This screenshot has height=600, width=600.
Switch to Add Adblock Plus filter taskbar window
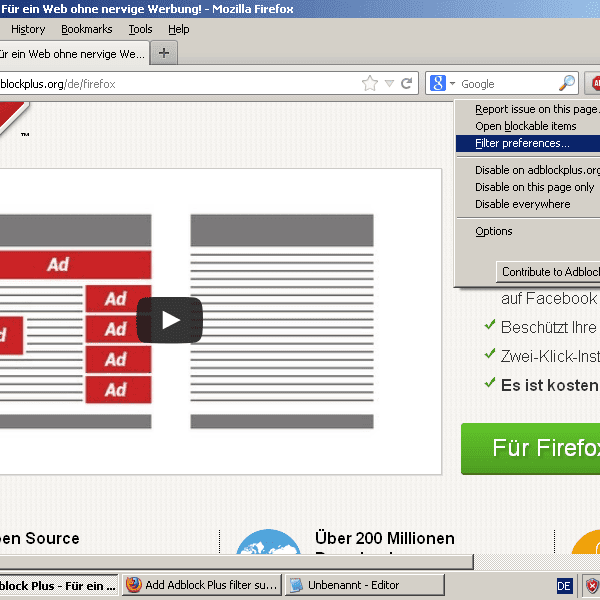[x=202, y=585]
